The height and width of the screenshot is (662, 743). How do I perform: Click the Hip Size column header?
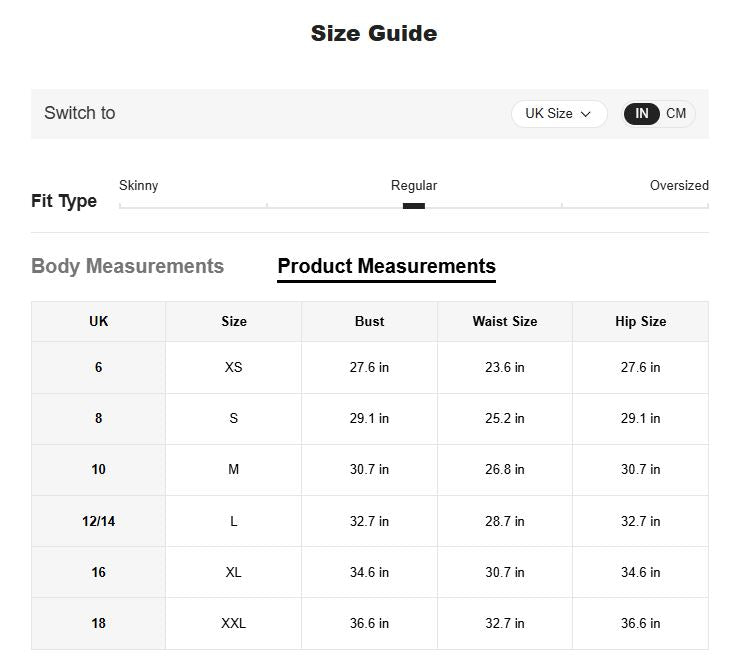pyautogui.click(x=640, y=321)
